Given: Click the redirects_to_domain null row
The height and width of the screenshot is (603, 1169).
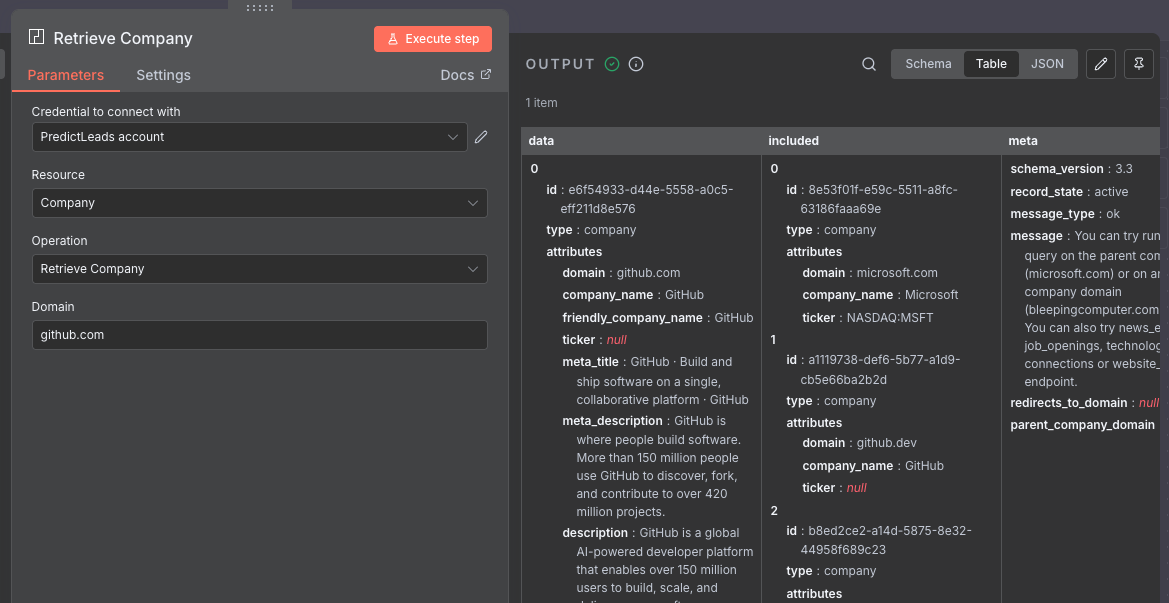Looking at the screenshot, I should coord(1085,402).
